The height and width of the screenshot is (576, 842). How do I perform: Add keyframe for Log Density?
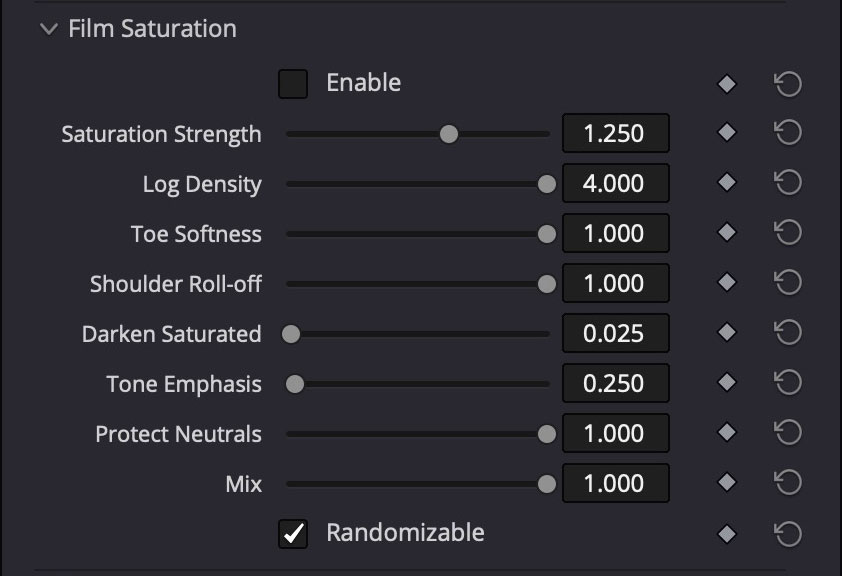click(727, 183)
